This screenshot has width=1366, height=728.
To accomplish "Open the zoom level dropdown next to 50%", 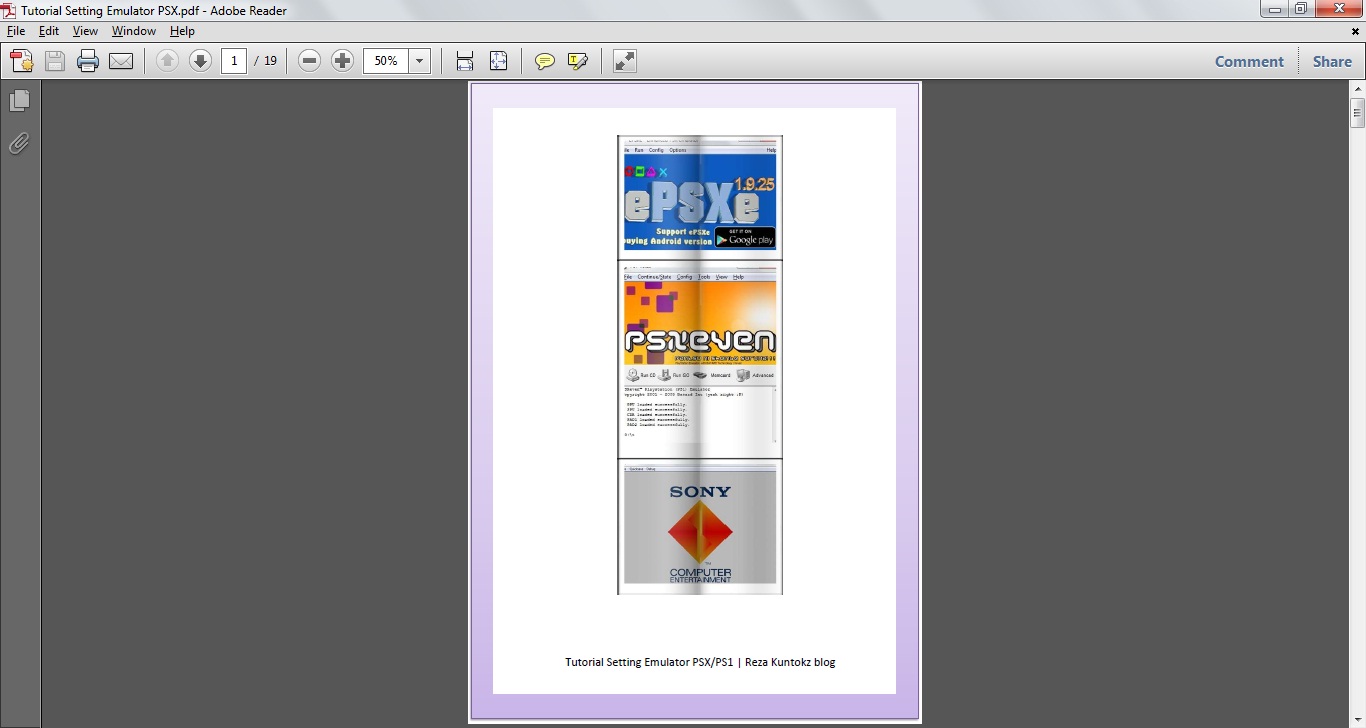I will click(419, 60).
